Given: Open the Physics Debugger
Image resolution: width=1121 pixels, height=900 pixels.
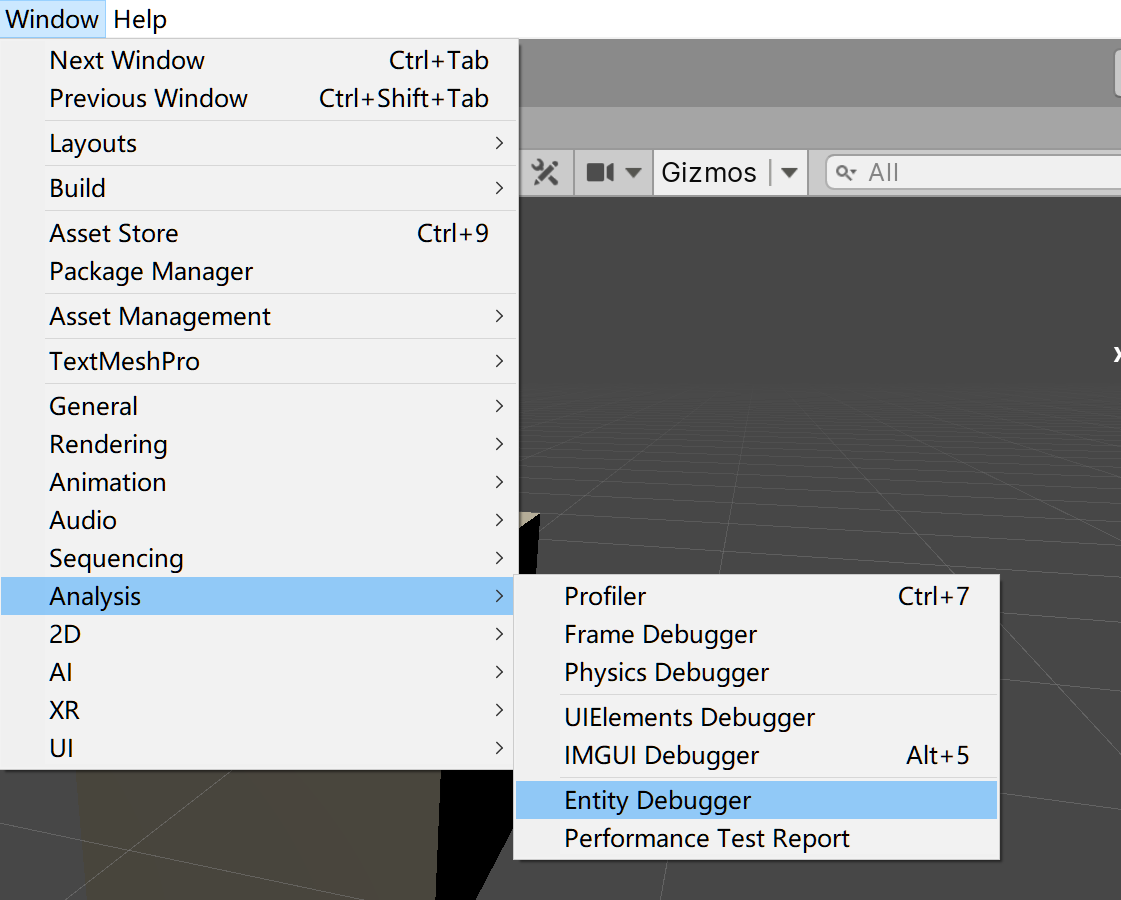Looking at the screenshot, I should [x=756, y=672].
